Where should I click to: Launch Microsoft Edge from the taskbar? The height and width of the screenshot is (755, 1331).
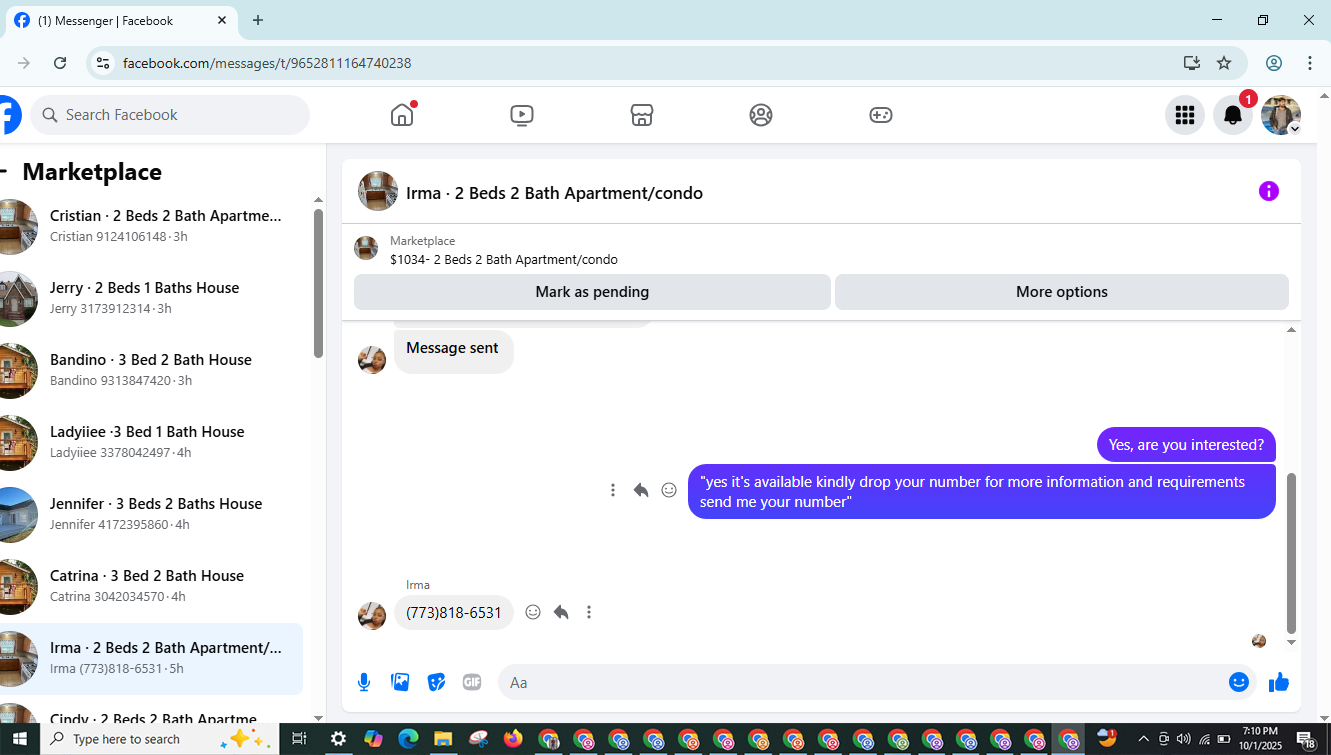pos(408,739)
